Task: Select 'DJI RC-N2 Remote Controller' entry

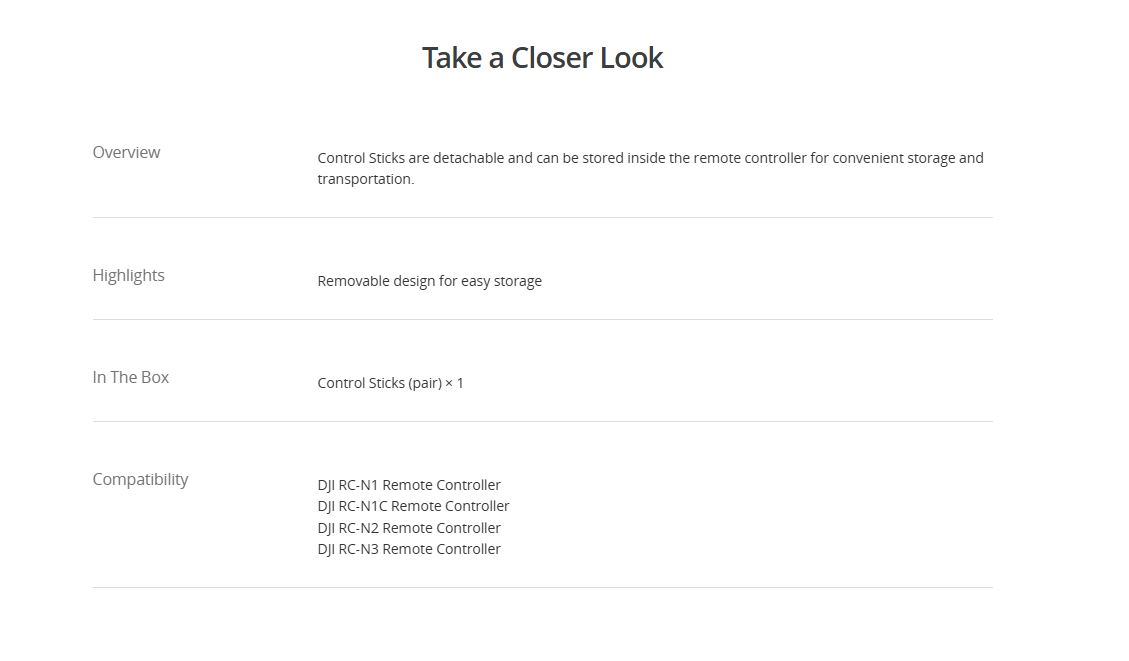Action: point(409,528)
